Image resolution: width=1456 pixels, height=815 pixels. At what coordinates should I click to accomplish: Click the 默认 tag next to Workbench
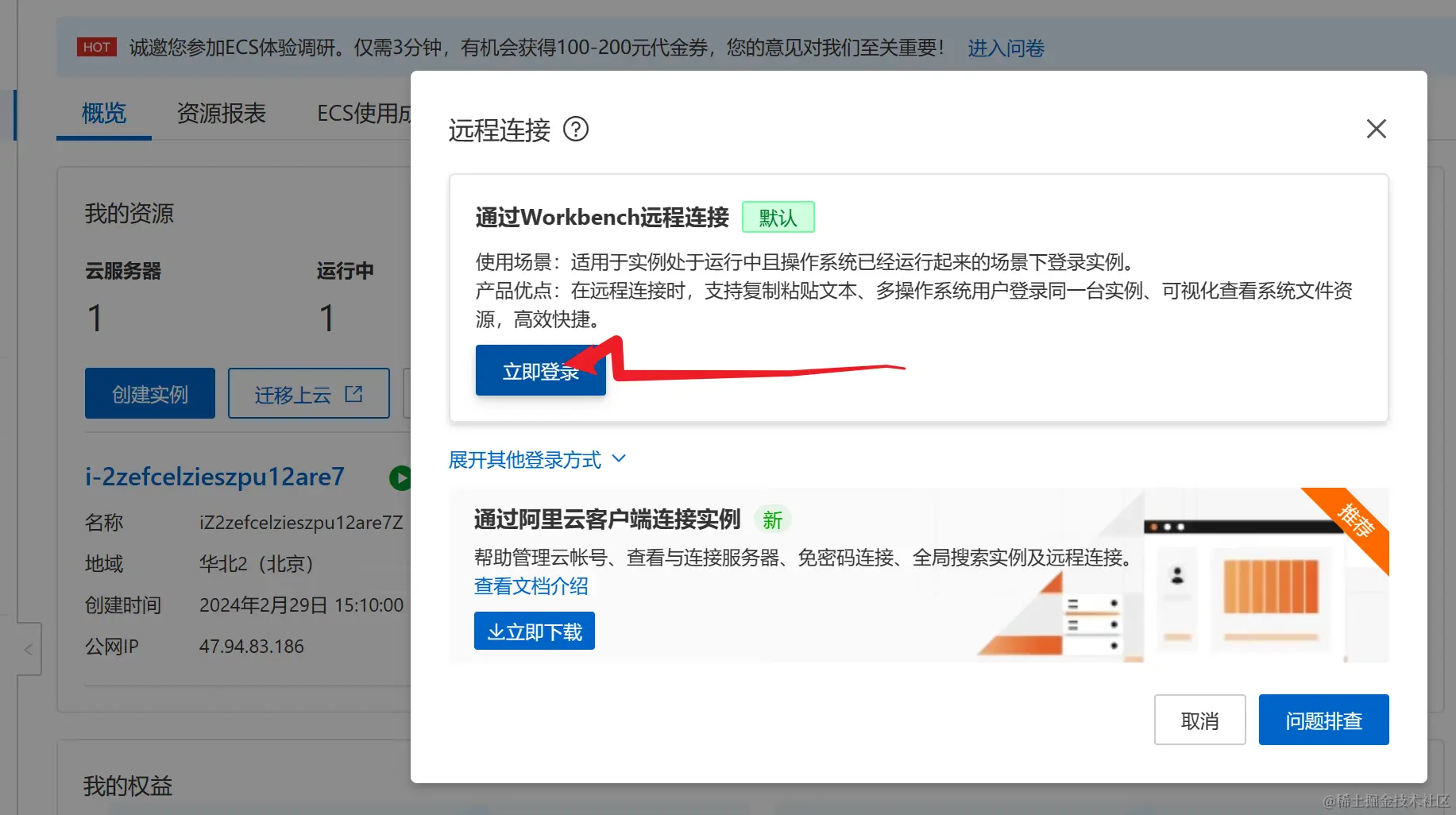point(778,217)
